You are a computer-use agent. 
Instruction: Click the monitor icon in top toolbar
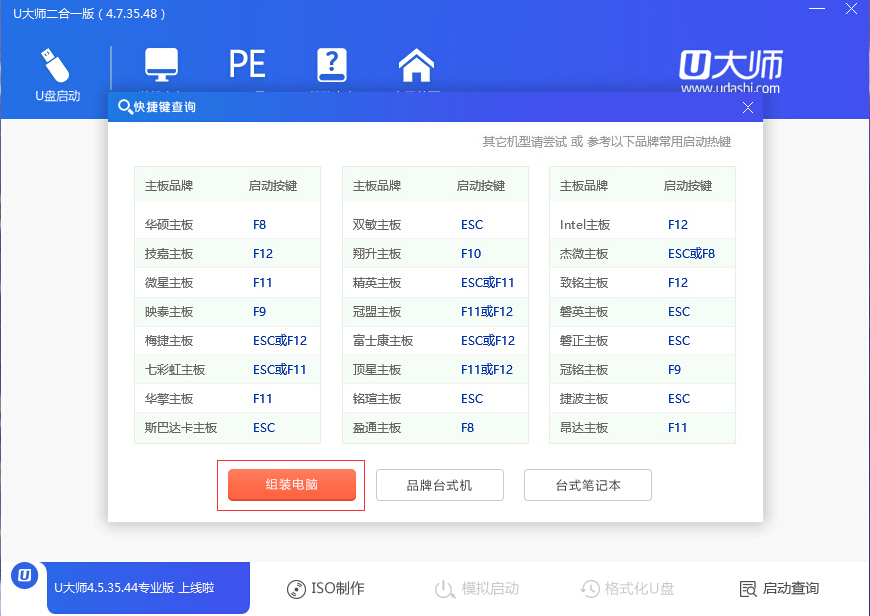tap(161, 64)
